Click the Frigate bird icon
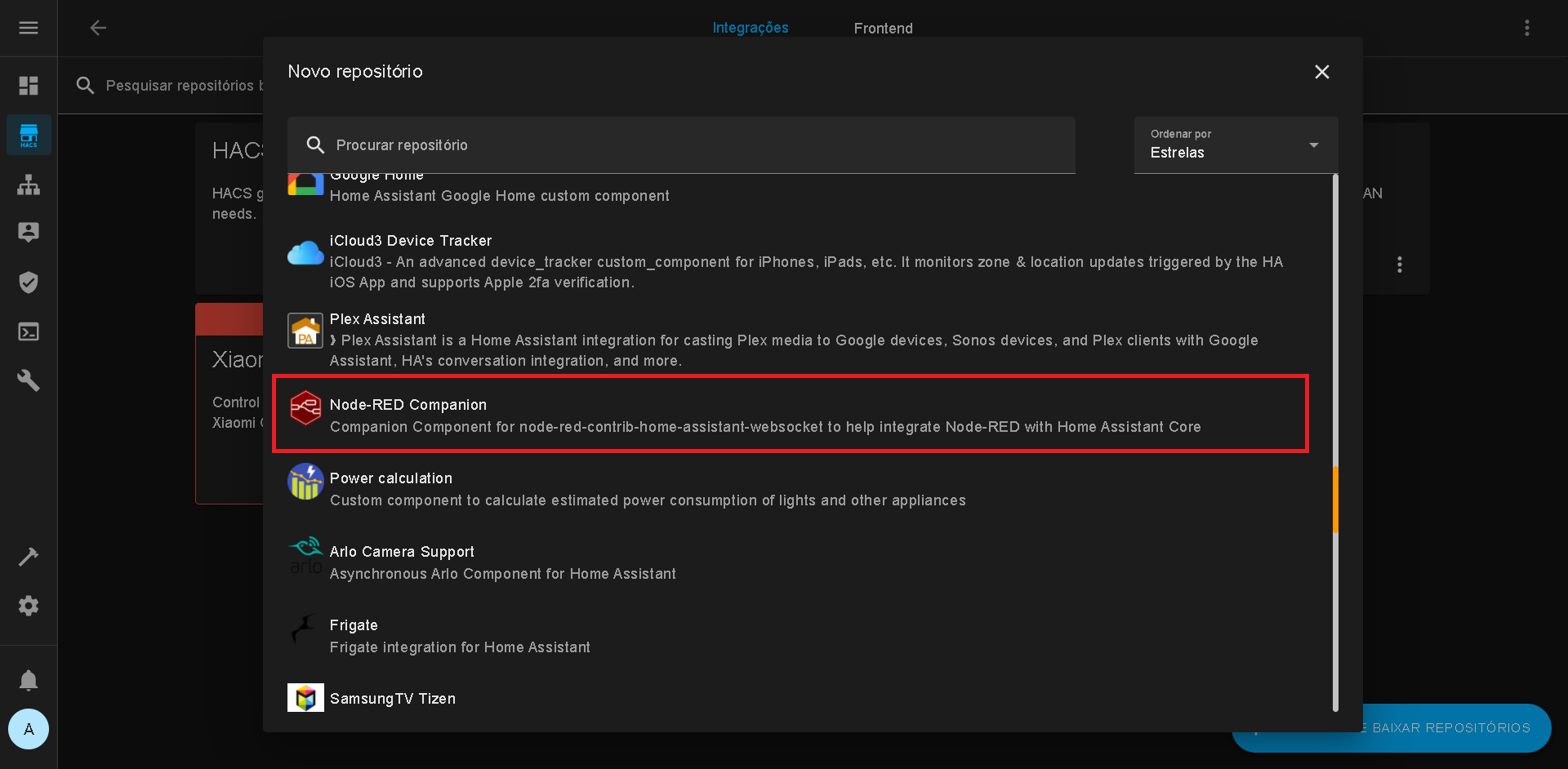This screenshot has width=1568, height=769. [x=305, y=629]
